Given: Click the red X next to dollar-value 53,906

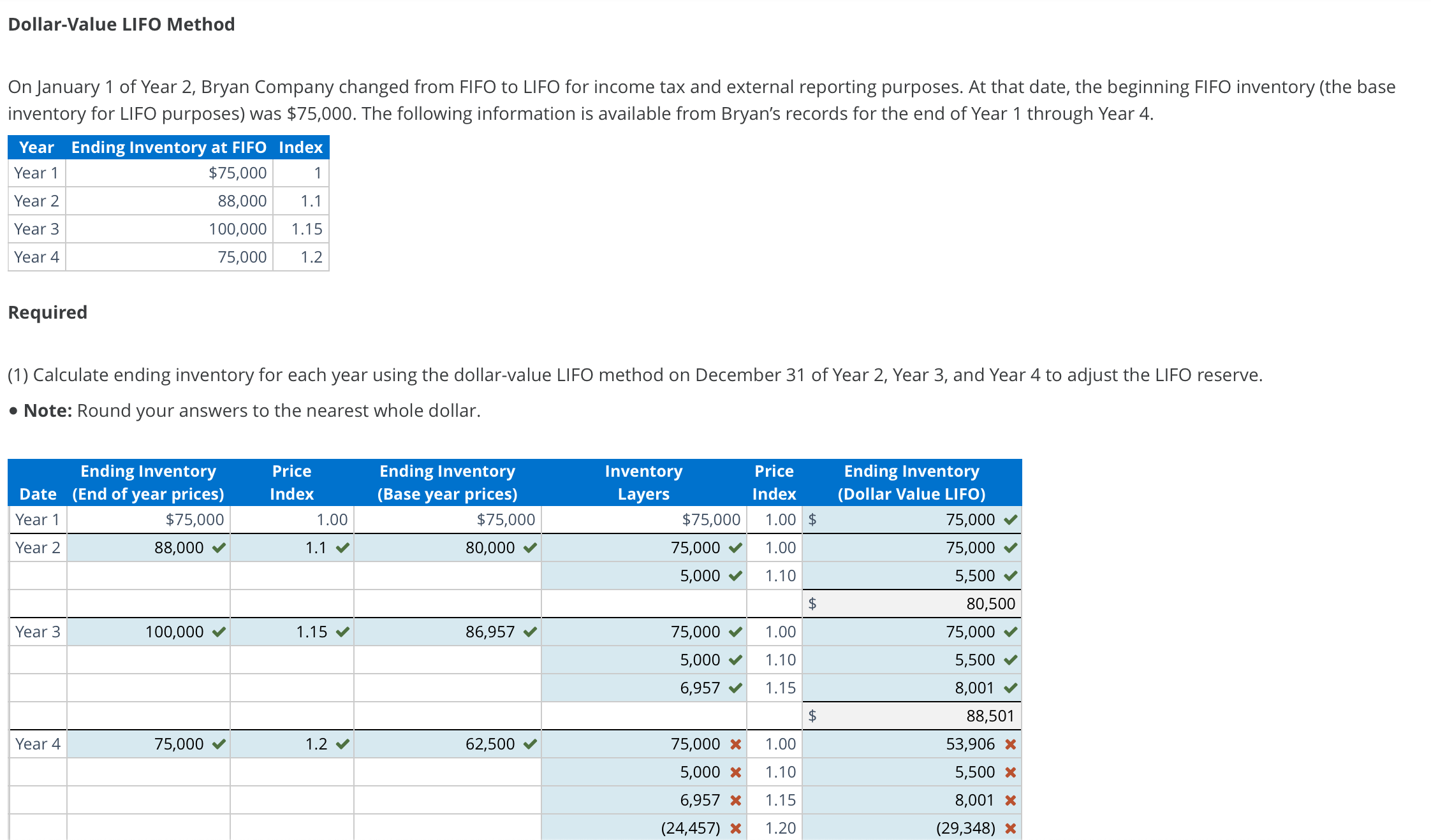Looking at the screenshot, I should coord(1011,744).
